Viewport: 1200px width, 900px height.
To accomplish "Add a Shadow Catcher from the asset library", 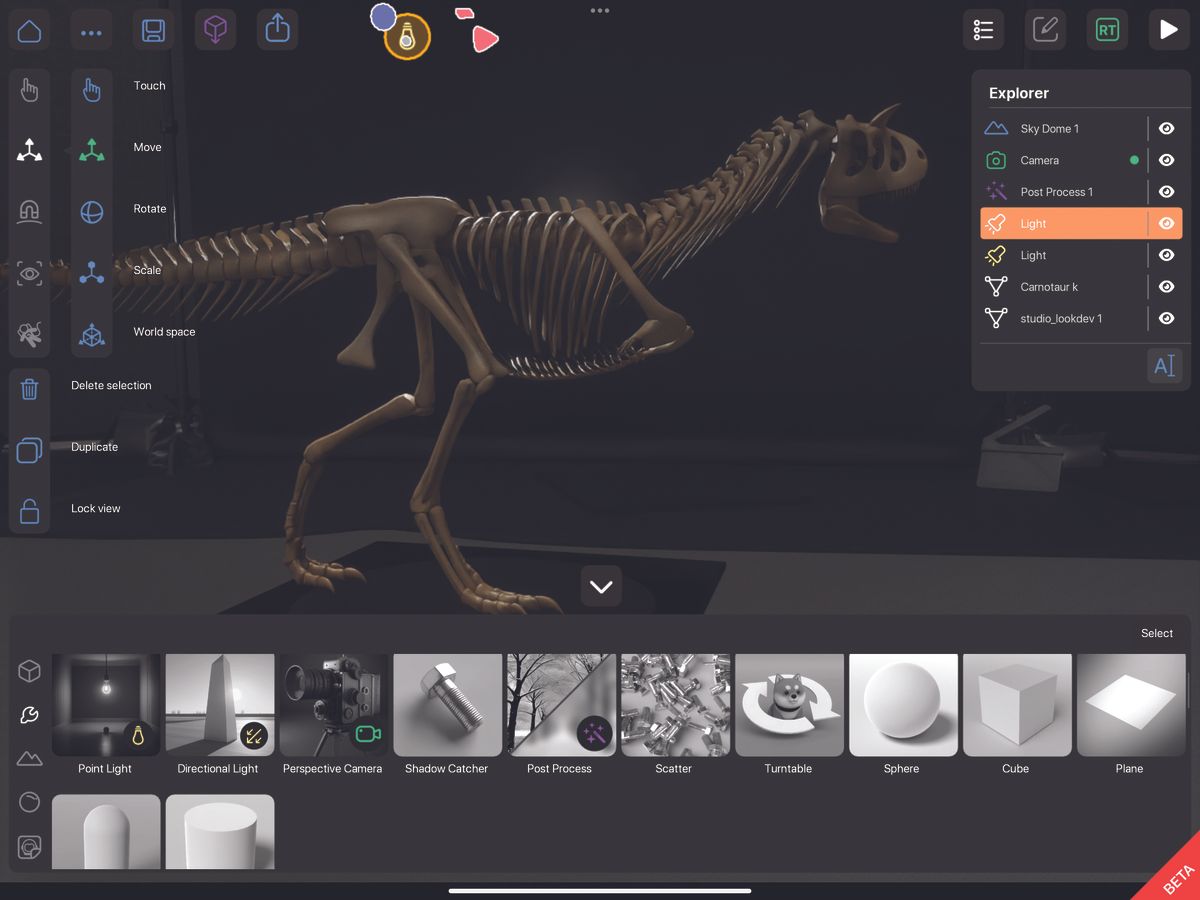I will tap(447, 704).
